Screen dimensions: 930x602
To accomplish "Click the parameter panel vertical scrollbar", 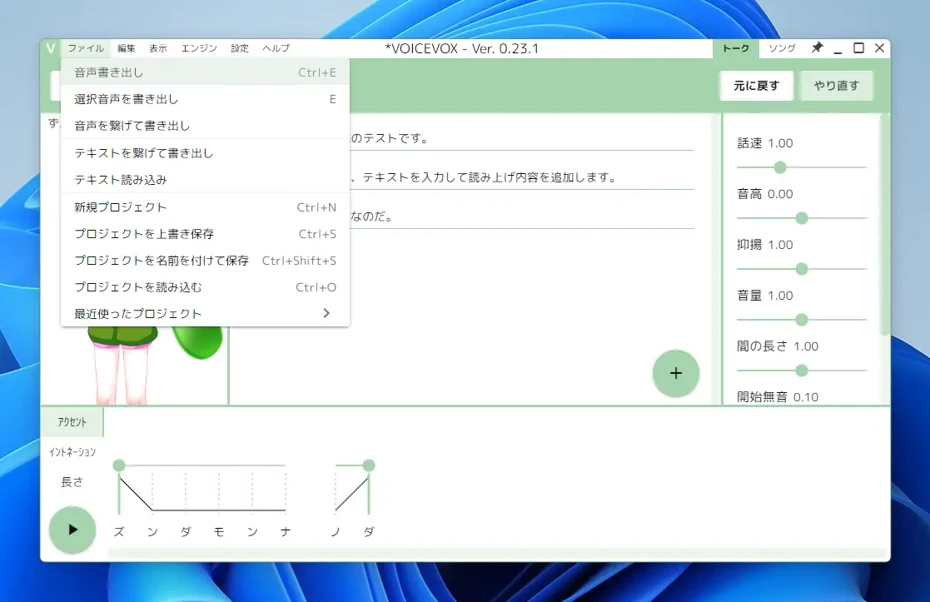I will click(885, 225).
